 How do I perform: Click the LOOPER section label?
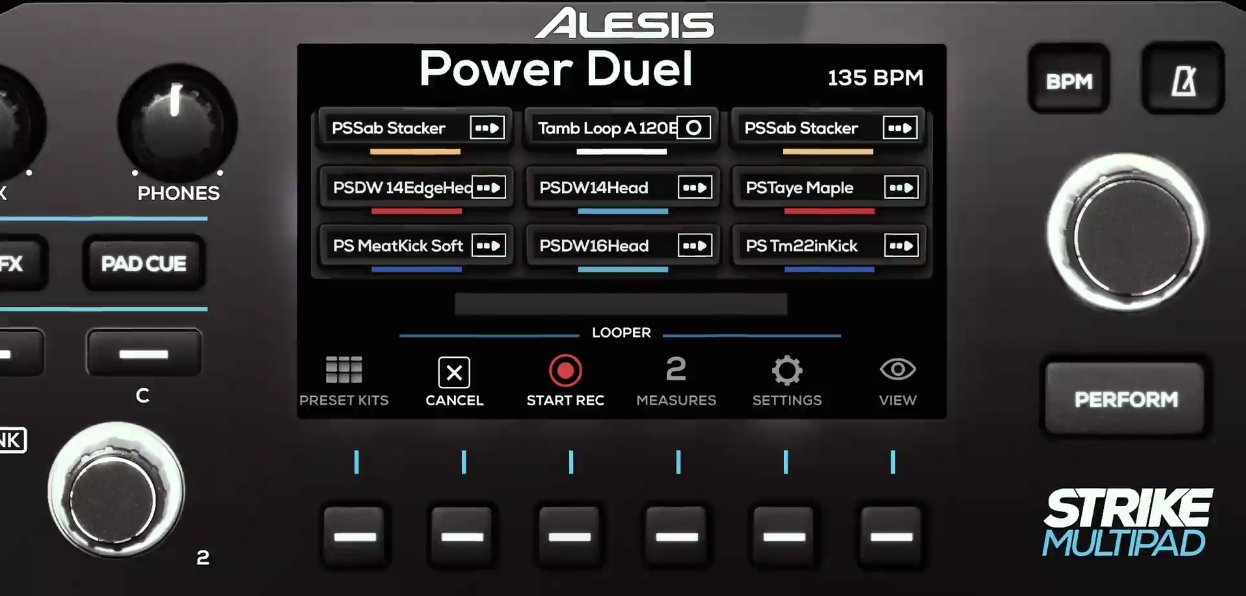[621, 333]
